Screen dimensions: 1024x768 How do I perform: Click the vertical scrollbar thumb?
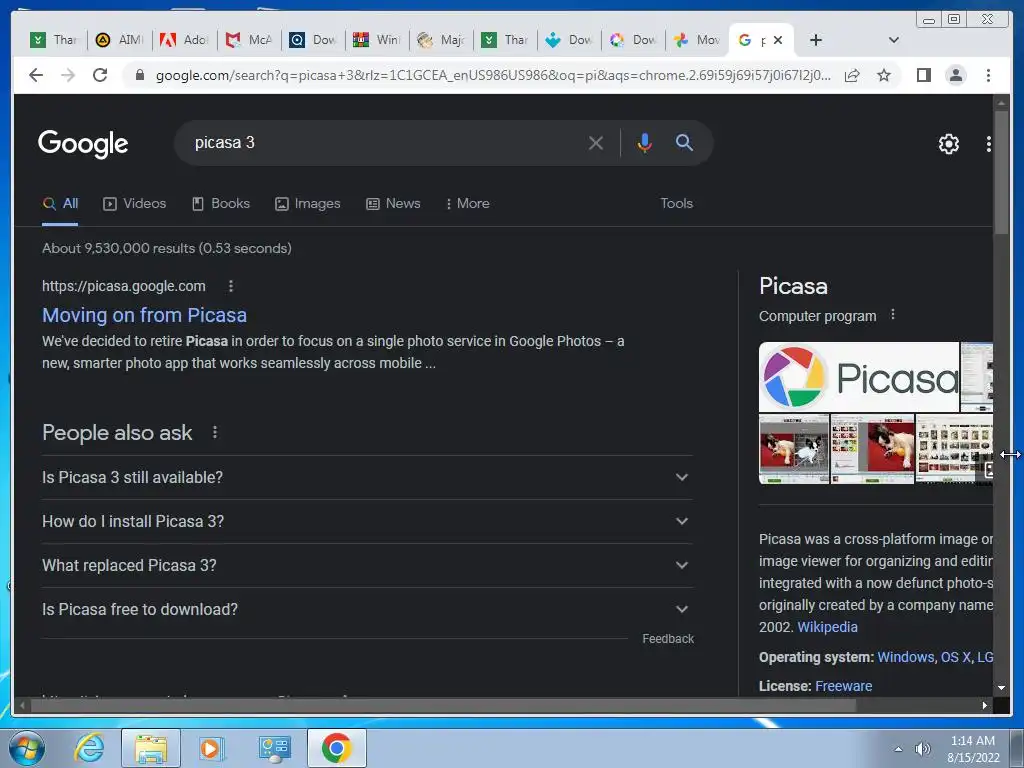pos(1001,172)
